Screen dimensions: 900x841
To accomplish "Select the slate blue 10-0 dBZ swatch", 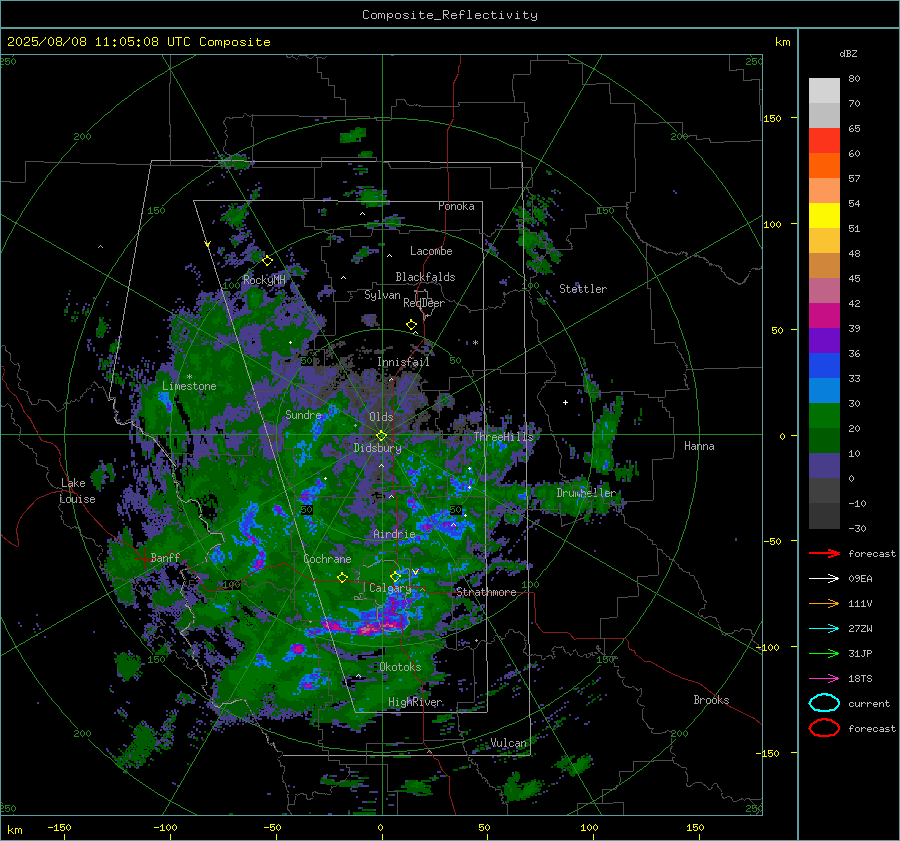I will coord(824,466).
